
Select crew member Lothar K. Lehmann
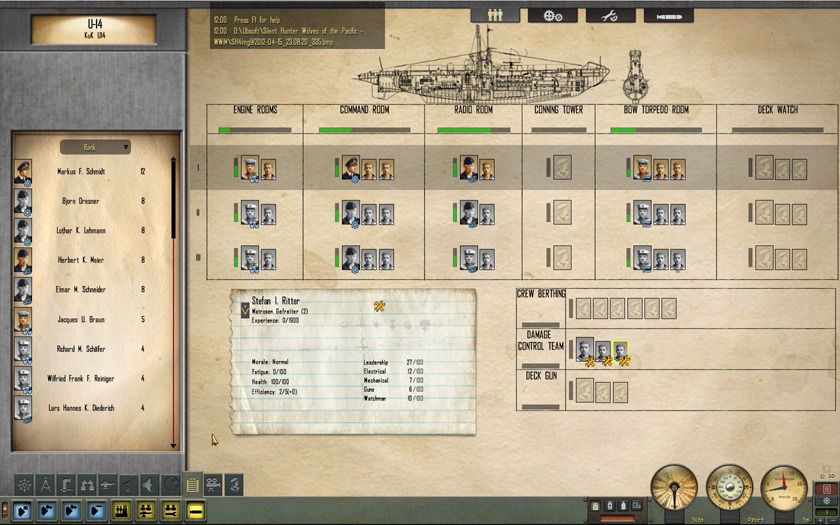tap(80, 231)
